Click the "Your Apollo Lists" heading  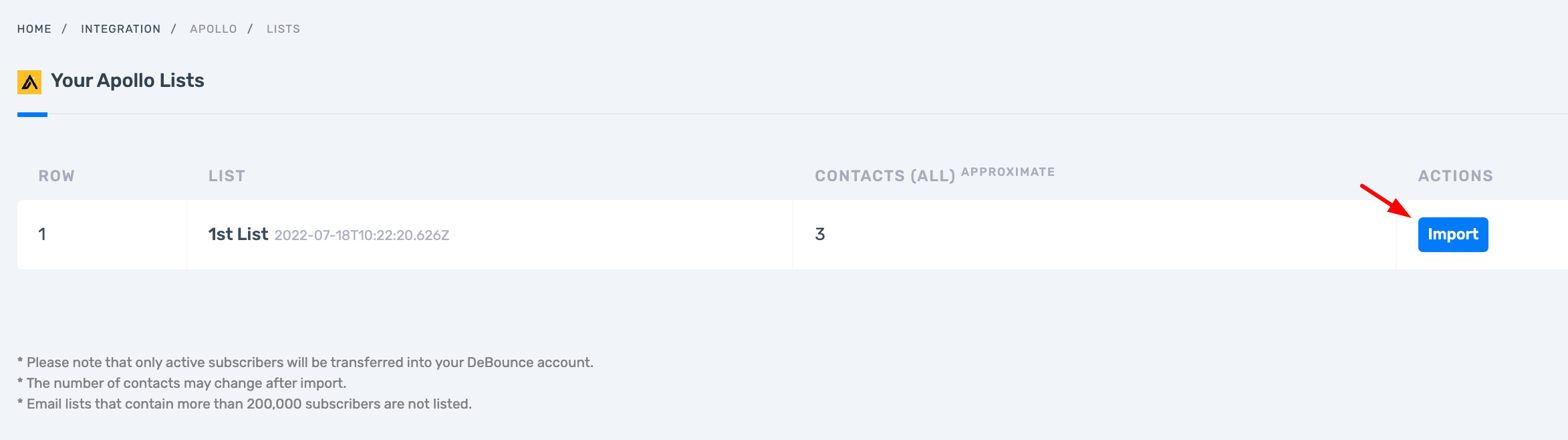tap(128, 81)
